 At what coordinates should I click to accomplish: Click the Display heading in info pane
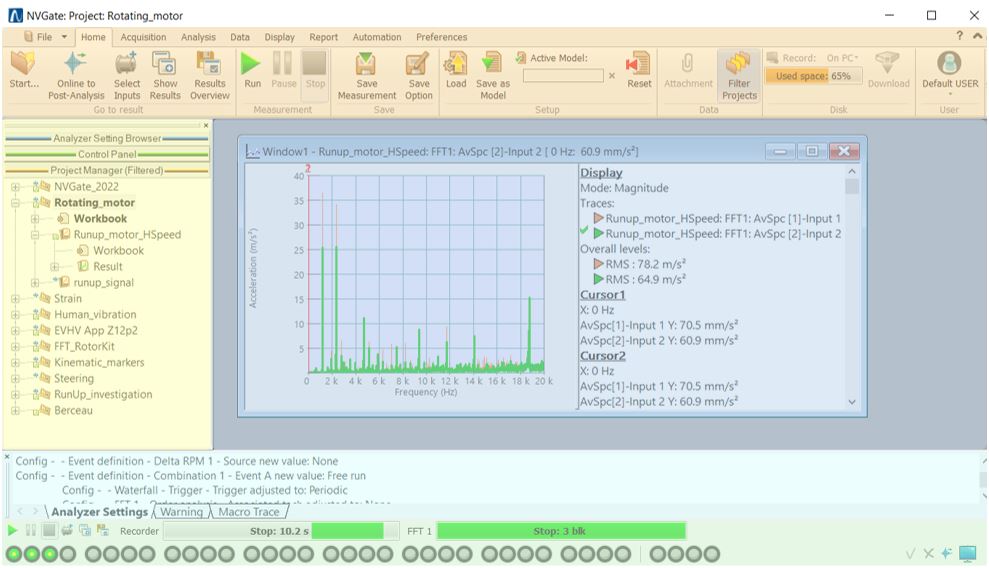601,173
